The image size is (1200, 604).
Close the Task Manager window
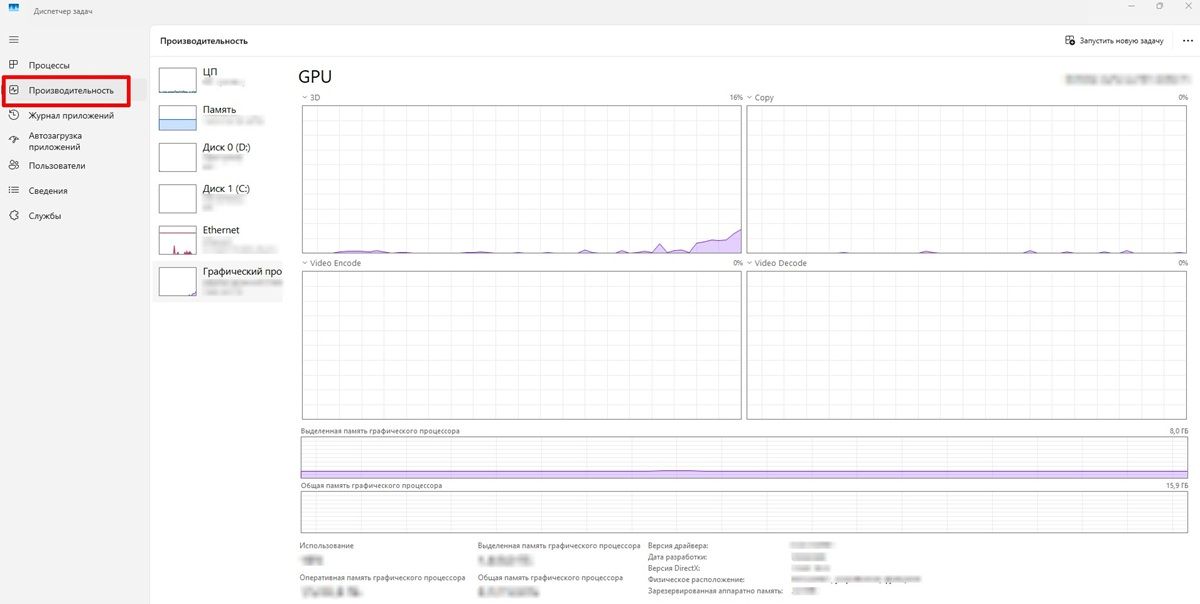pyautogui.click(x=1187, y=6)
